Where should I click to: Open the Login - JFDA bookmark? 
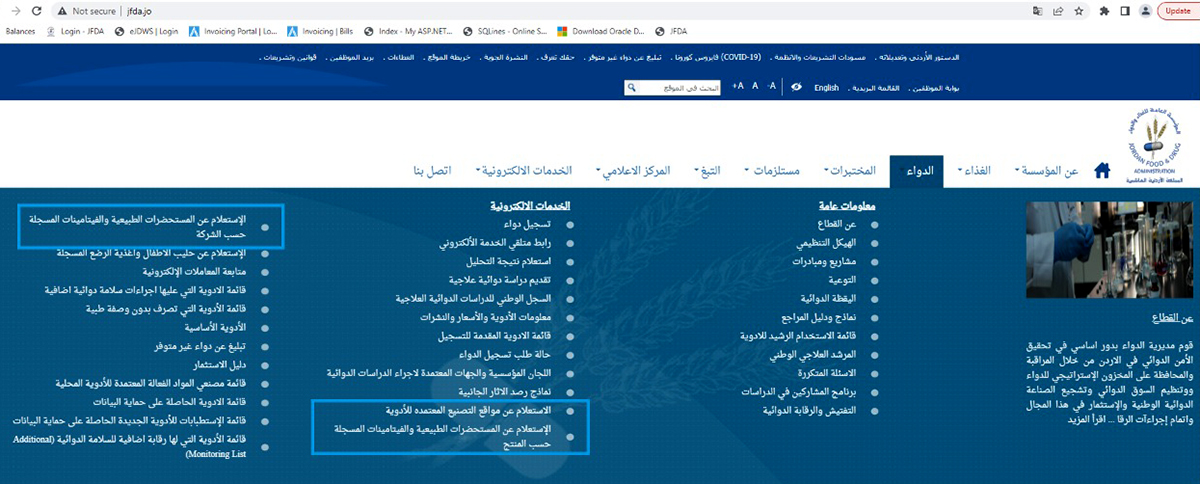pyautogui.click(x=75, y=31)
